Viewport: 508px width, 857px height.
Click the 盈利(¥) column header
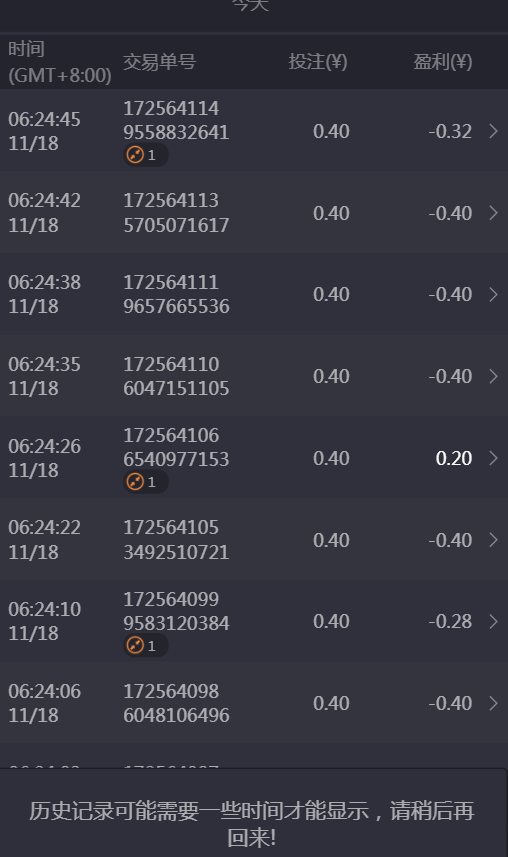click(x=442, y=62)
